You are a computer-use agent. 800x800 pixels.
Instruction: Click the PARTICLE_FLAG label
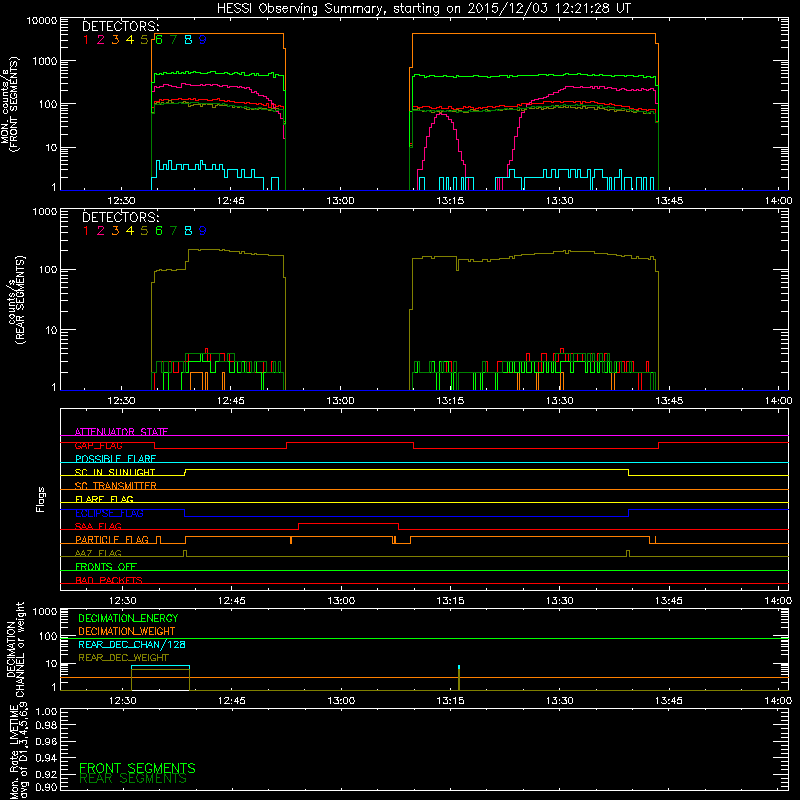[x=112, y=540]
